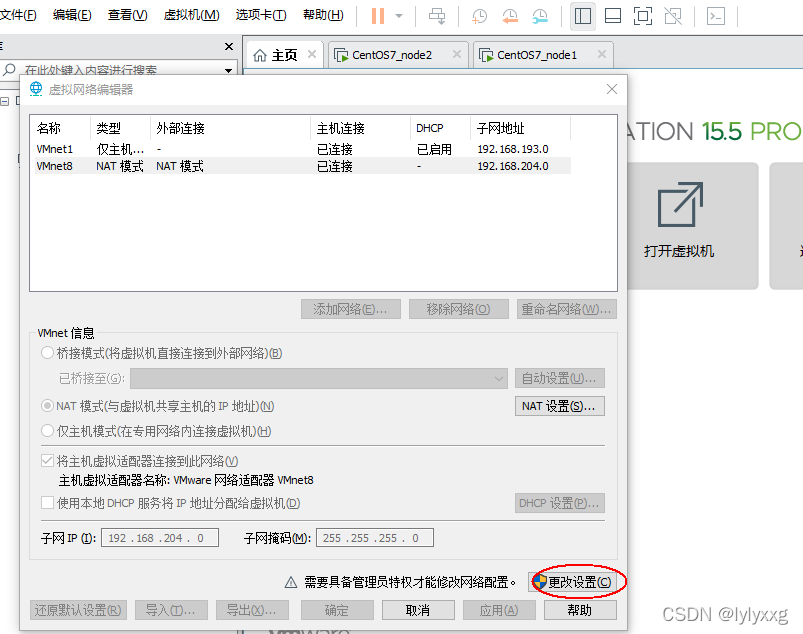Click the 帮助 button in dialog
This screenshot has height=634, width=803.
point(580,610)
